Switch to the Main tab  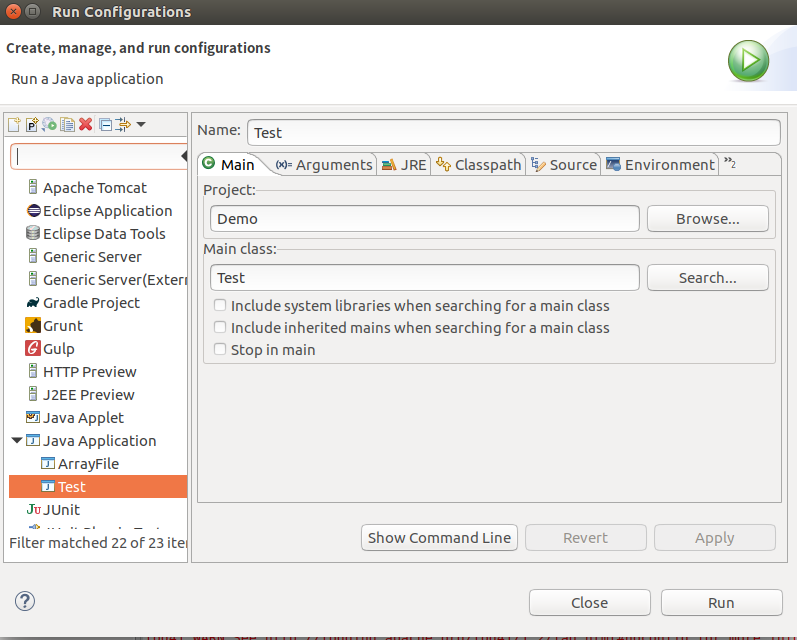tap(230, 164)
